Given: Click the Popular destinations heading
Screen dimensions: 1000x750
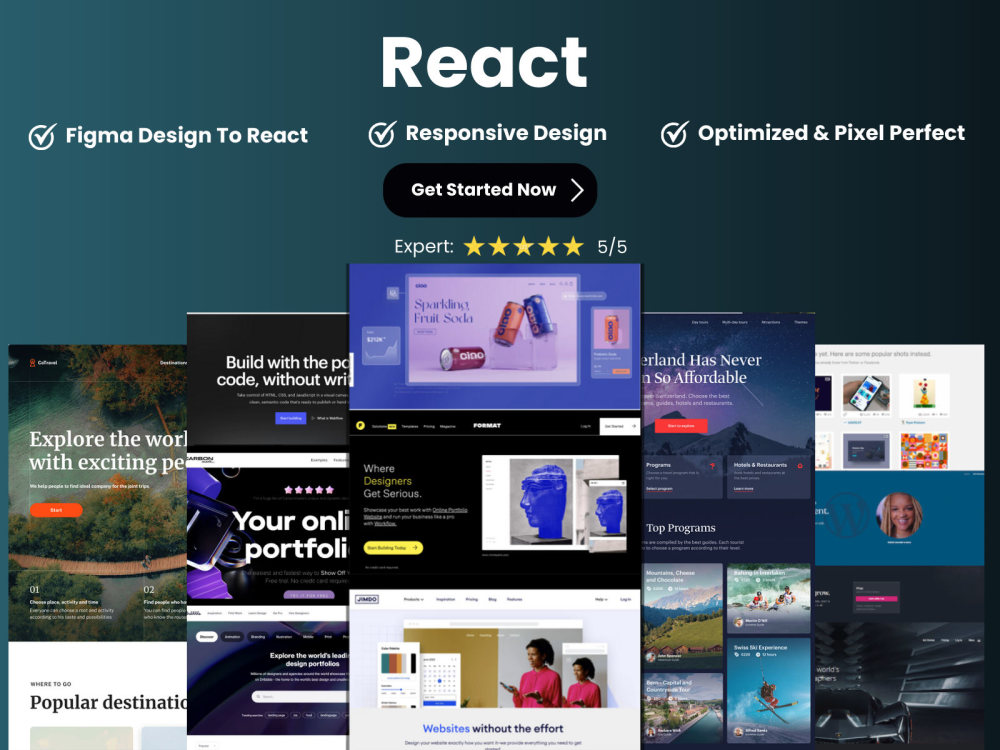Looking at the screenshot, I should pyautogui.click(x=108, y=702).
